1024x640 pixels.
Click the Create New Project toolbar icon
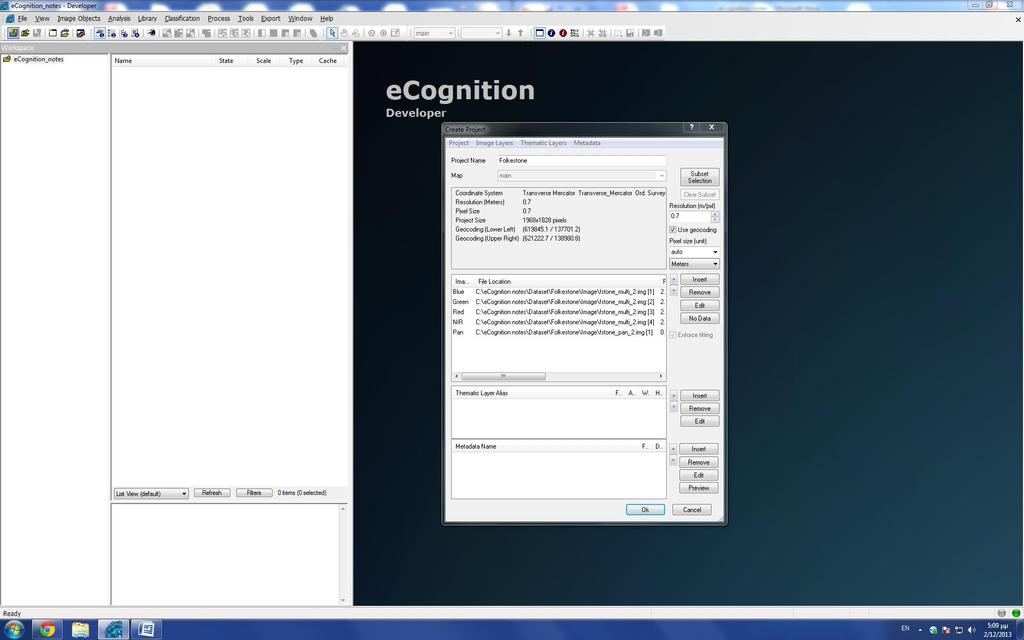coord(13,33)
